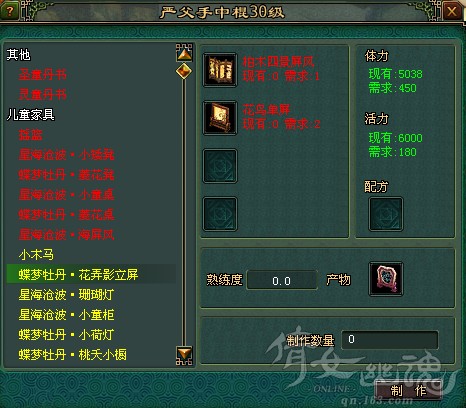Close the crafting window
Screen dimensions: 466x408
pos(452,12)
